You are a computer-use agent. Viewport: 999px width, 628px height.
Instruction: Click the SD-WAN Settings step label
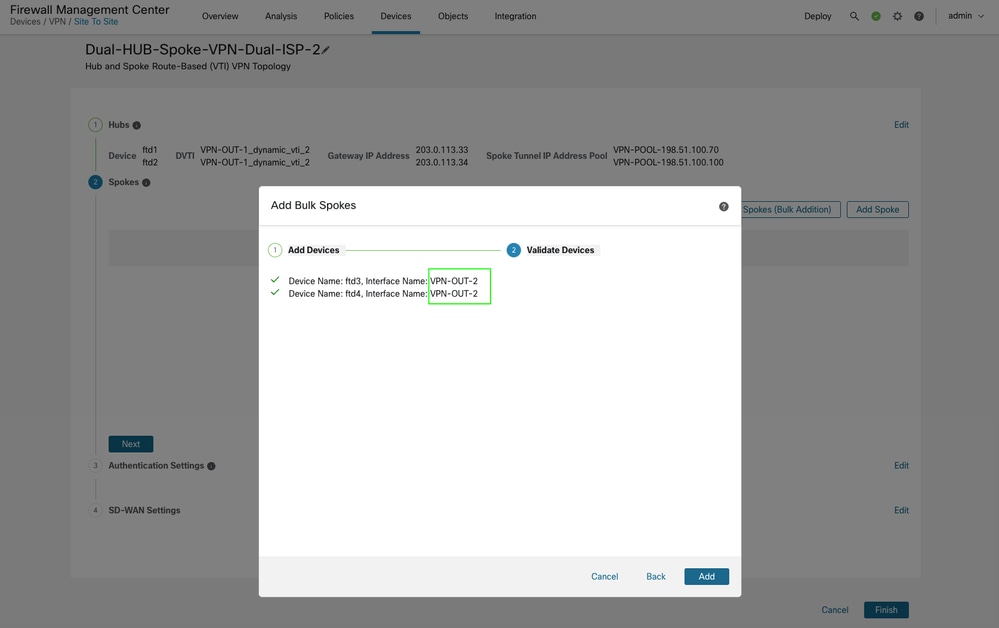(x=144, y=510)
